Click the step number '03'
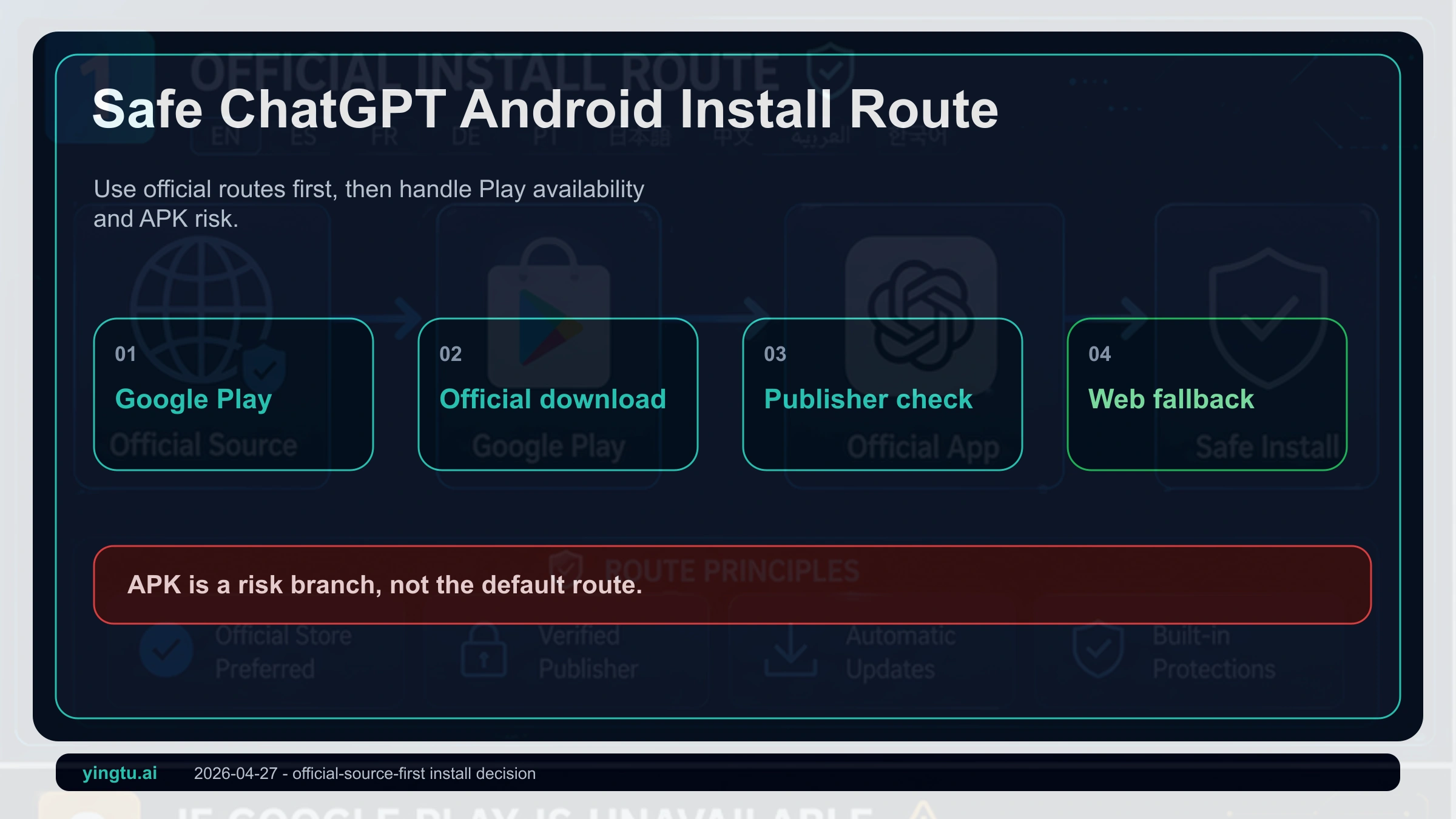 775,354
